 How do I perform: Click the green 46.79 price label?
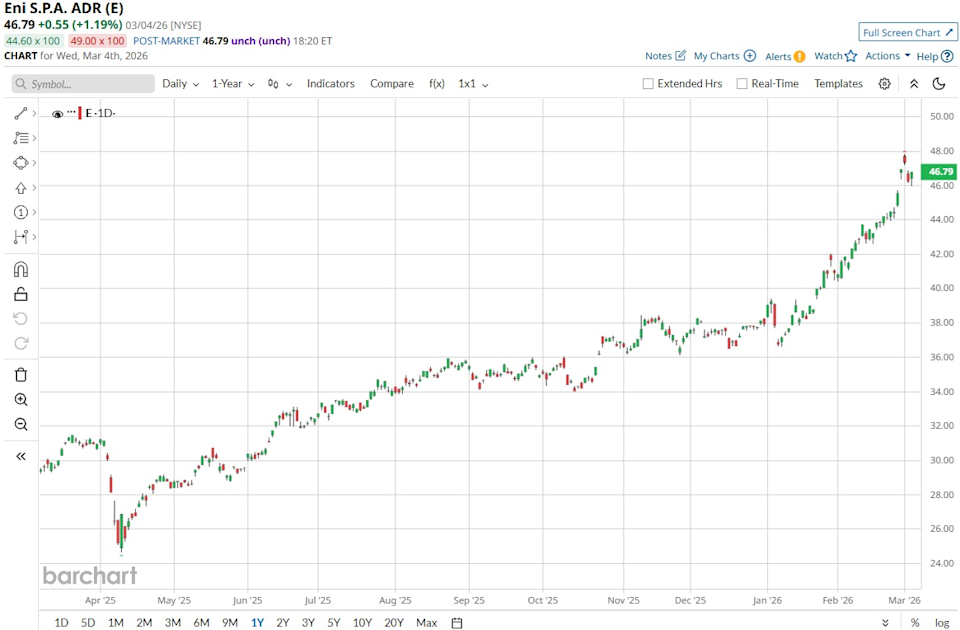[938, 171]
